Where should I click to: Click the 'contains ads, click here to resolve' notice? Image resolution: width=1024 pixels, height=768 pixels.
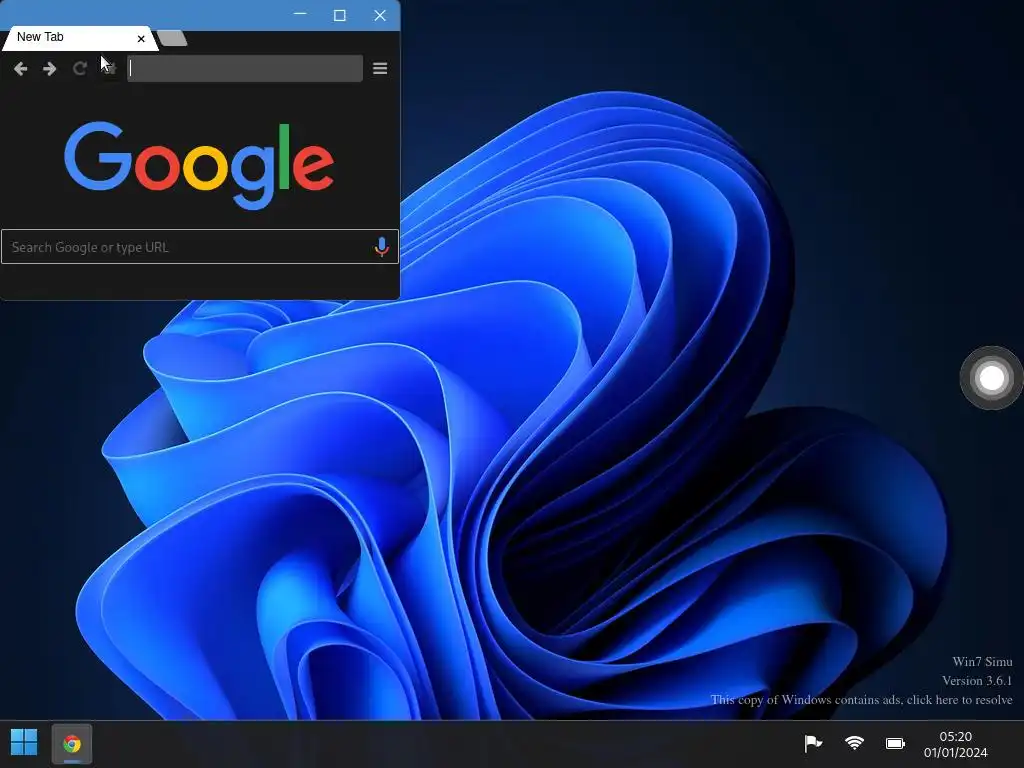[861, 699]
